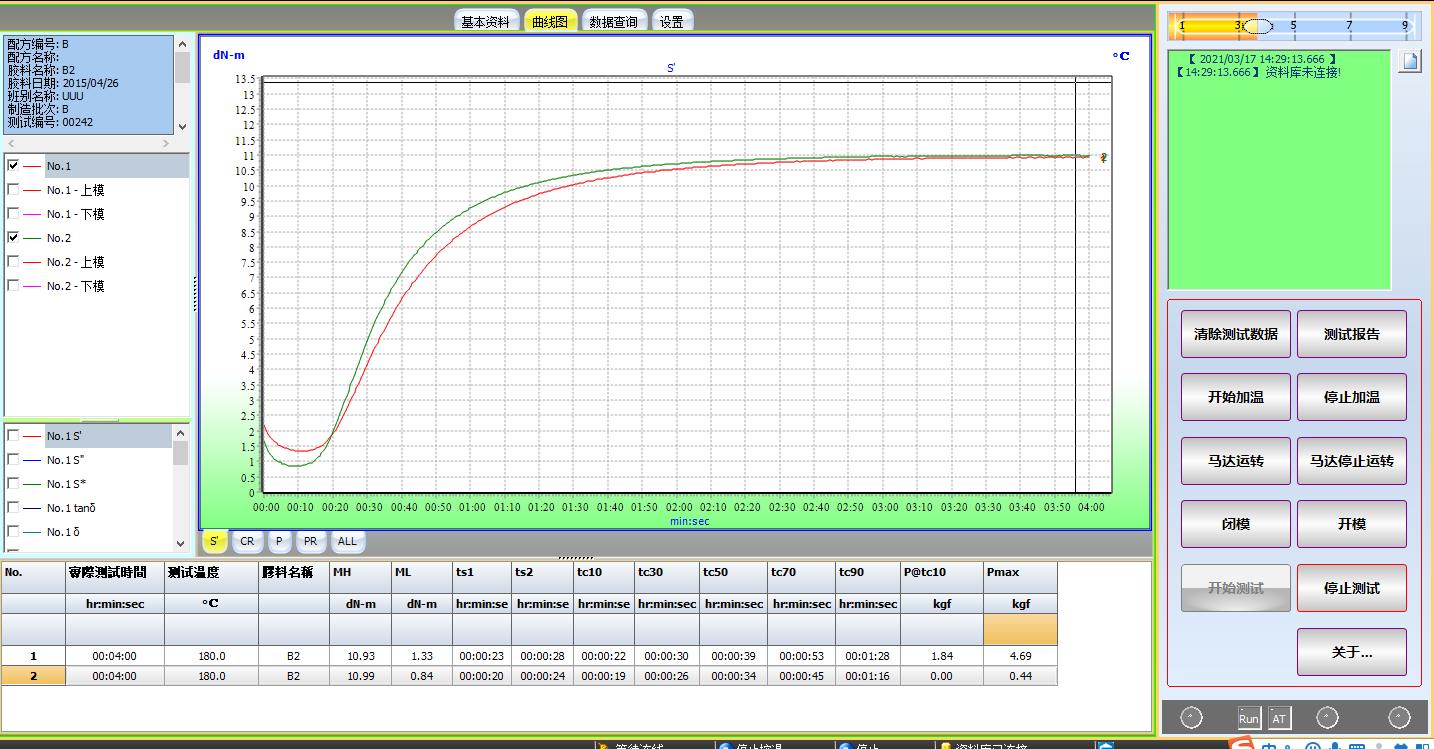
Task: Open the 关于... about dialog
Action: [1352, 652]
